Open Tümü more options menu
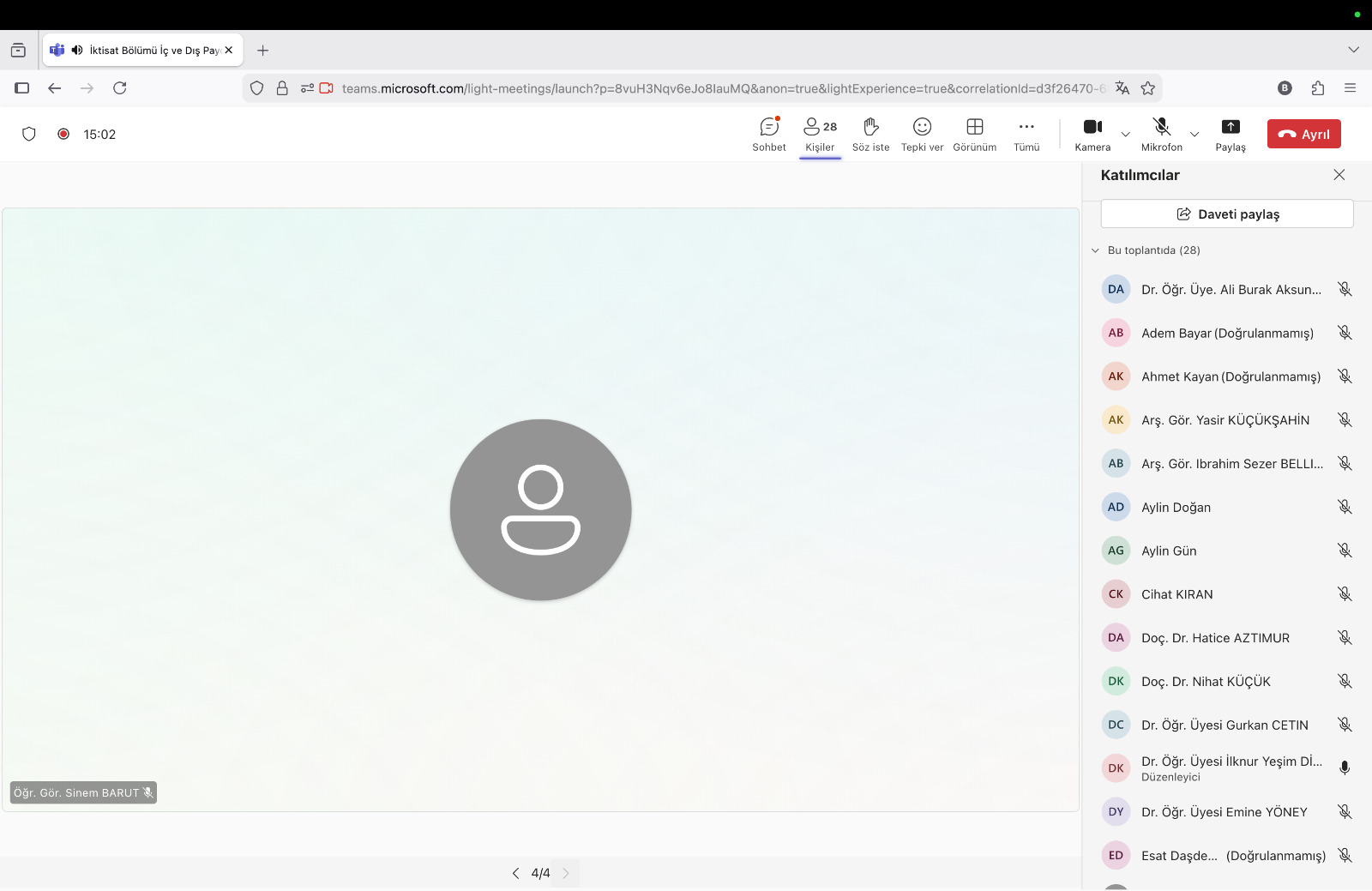Screen dimensions: 1372x891 point(1026,134)
